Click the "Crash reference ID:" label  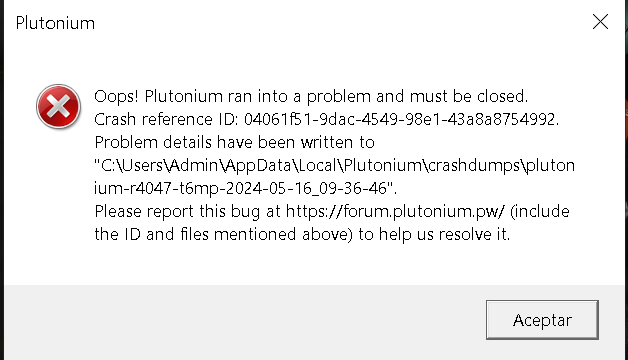pos(166,119)
